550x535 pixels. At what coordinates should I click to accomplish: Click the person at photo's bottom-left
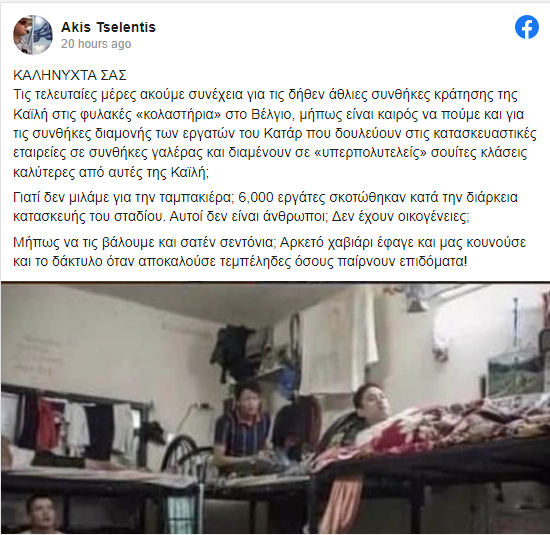click(x=40, y=513)
